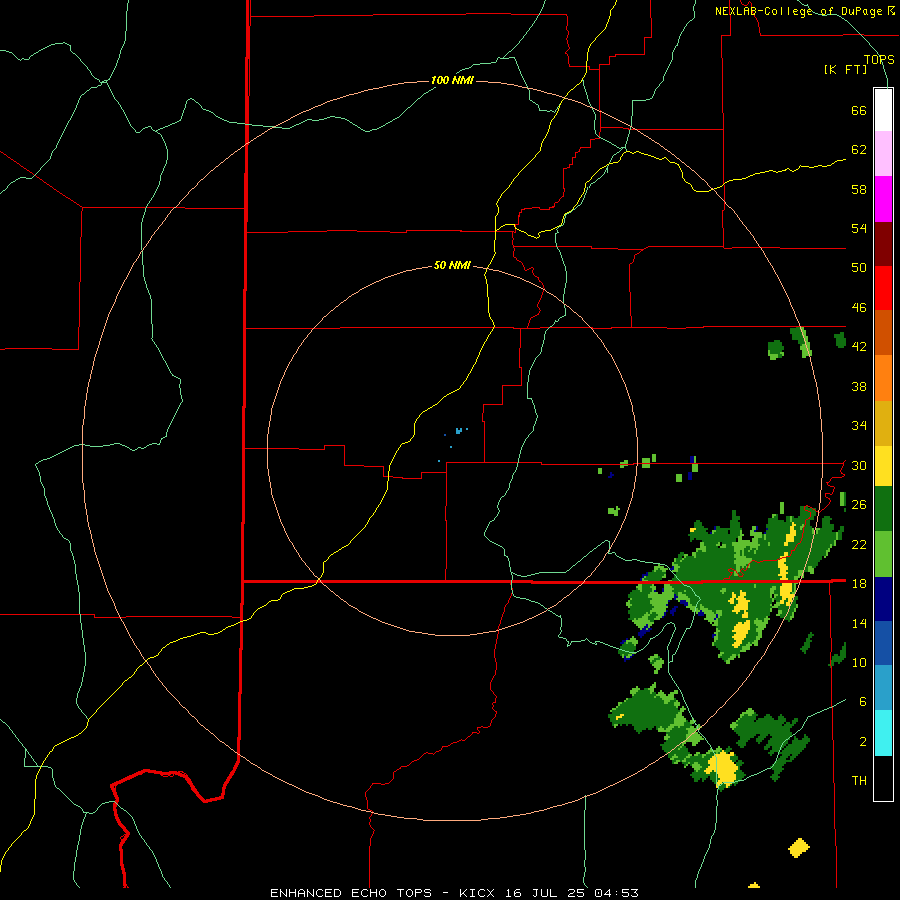This screenshot has height=900, width=900.
Task: Click the legend value 10
Action: (x=859, y=662)
